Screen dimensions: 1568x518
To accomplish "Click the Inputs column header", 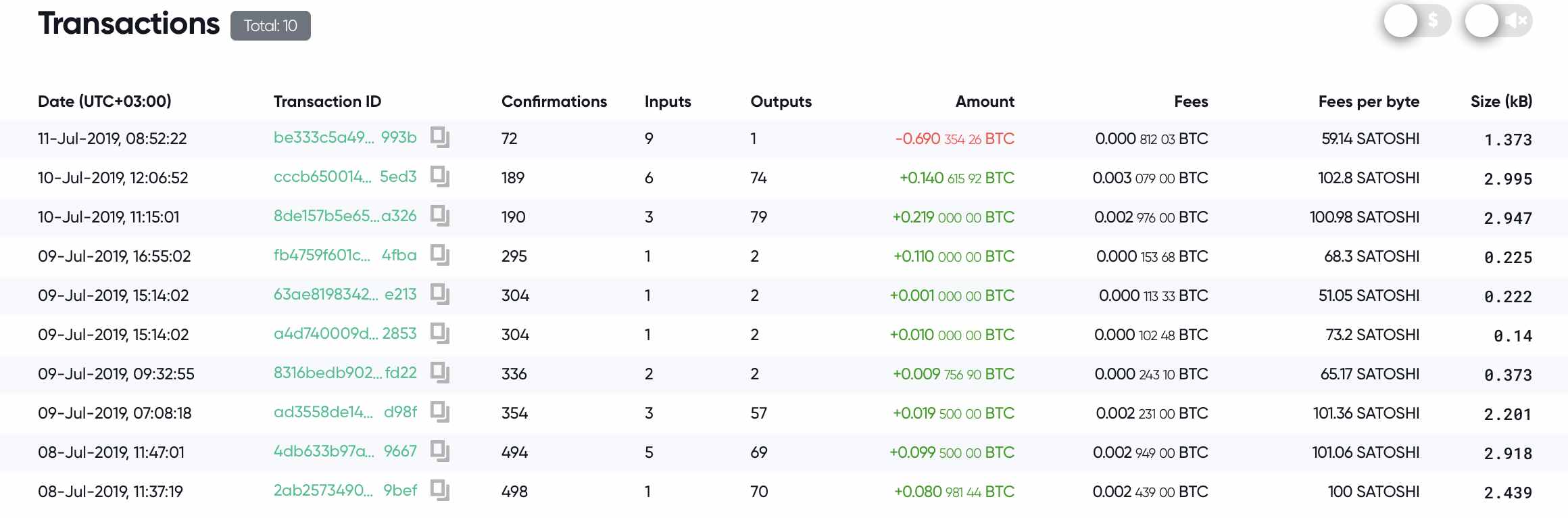I will click(x=668, y=101).
